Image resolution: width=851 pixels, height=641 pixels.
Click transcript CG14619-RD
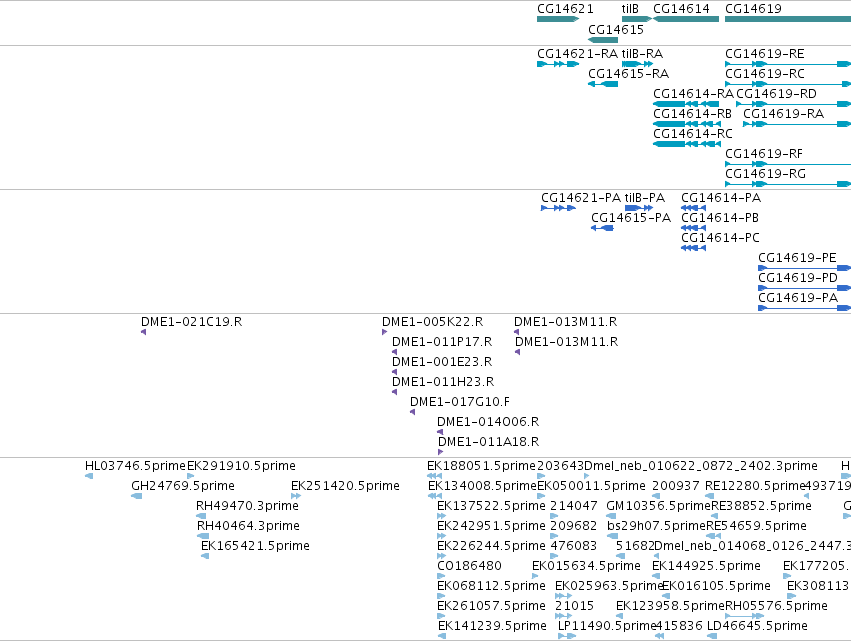click(x=793, y=104)
